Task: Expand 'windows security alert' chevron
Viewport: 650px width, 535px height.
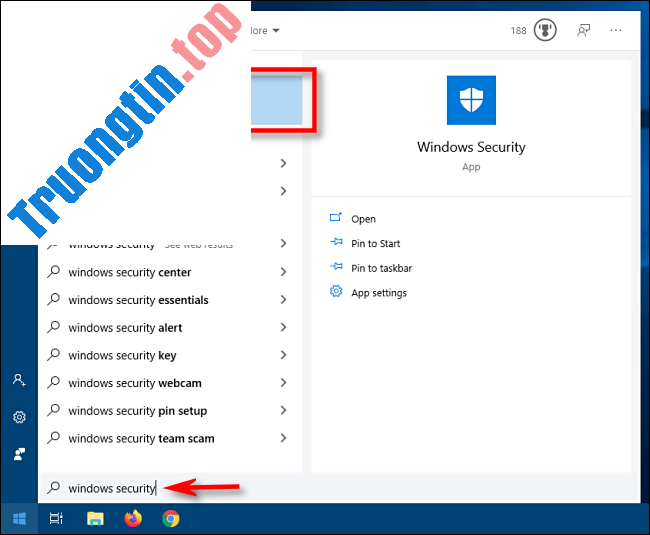Action: [x=284, y=327]
